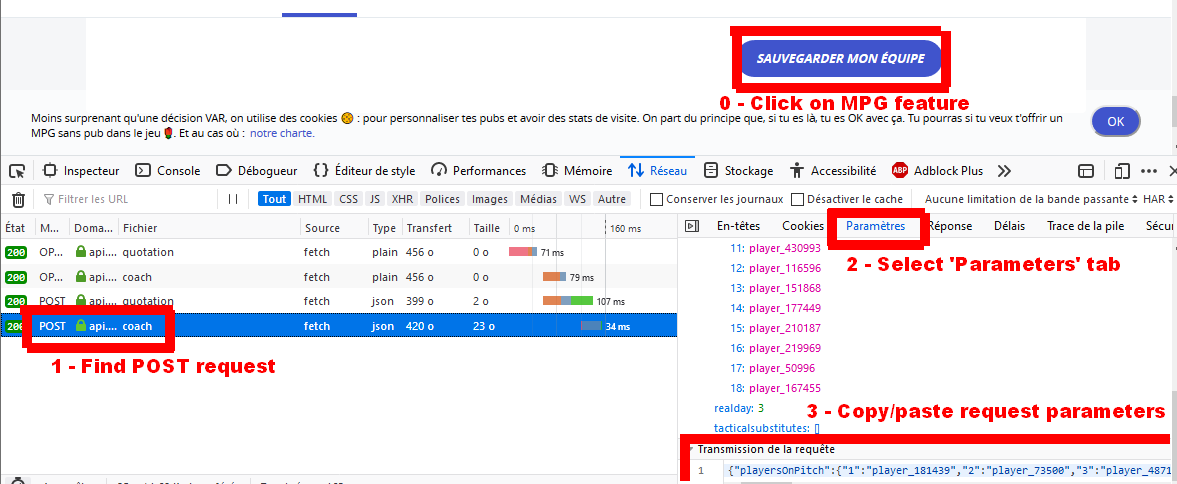The image size is (1177, 484).
Task: Filter requests by Images
Action: [489, 200]
